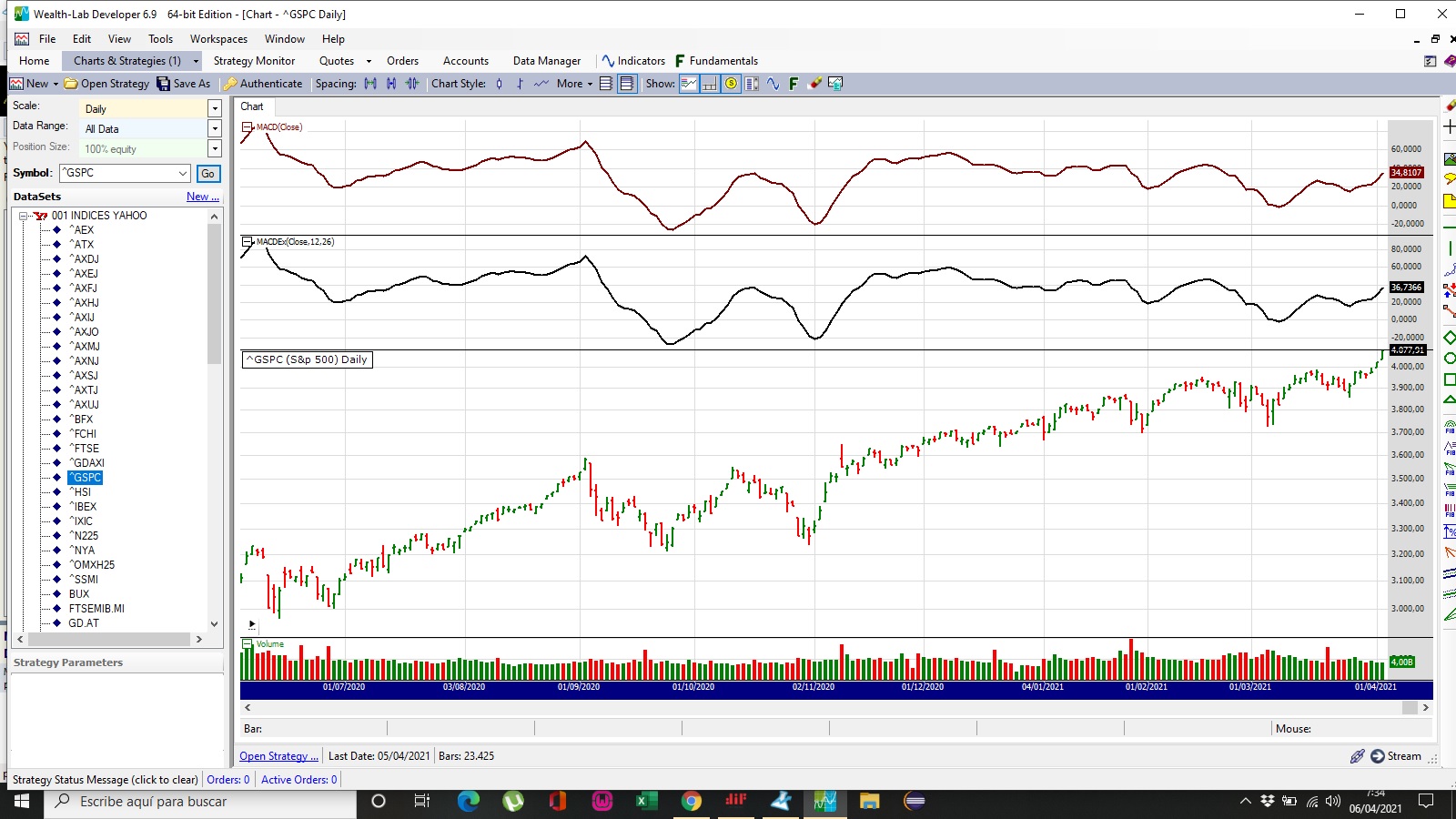
Task: Select the ^FTSE symbol
Action: click(84, 449)
